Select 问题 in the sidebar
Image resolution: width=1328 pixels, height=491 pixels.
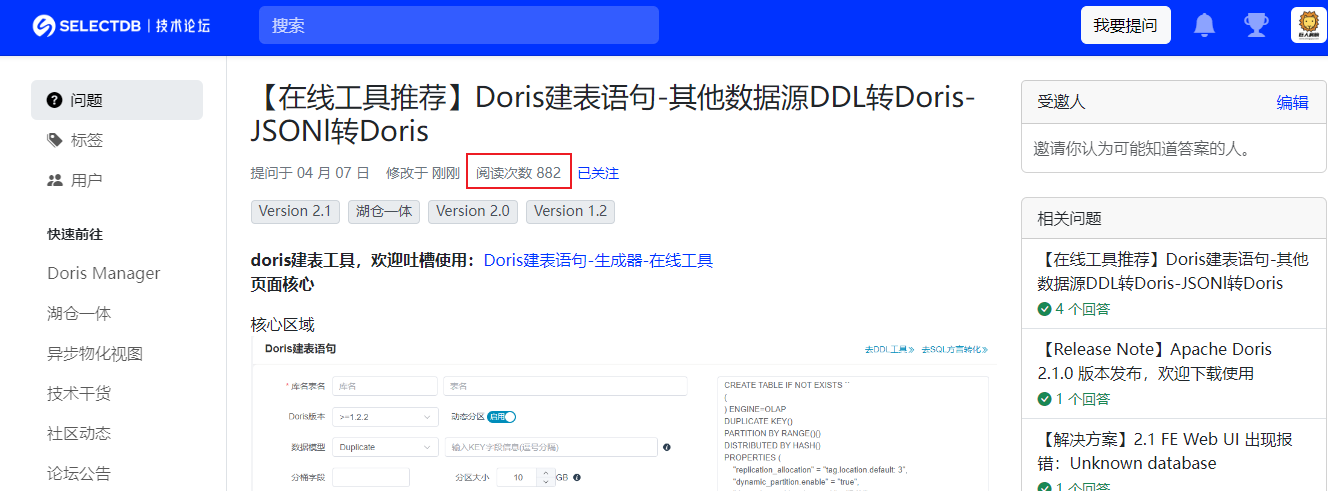117,100
